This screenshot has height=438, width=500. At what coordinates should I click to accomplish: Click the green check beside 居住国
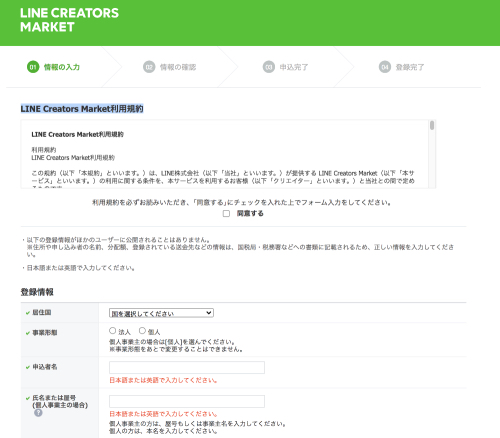(x=28, y=313)
